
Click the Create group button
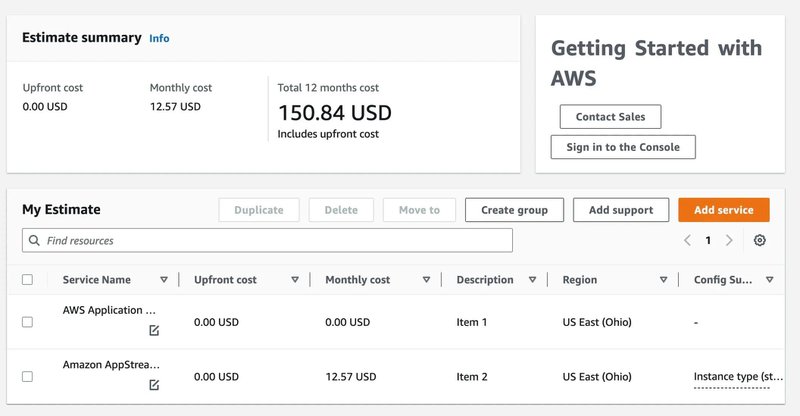pos(514,210)
